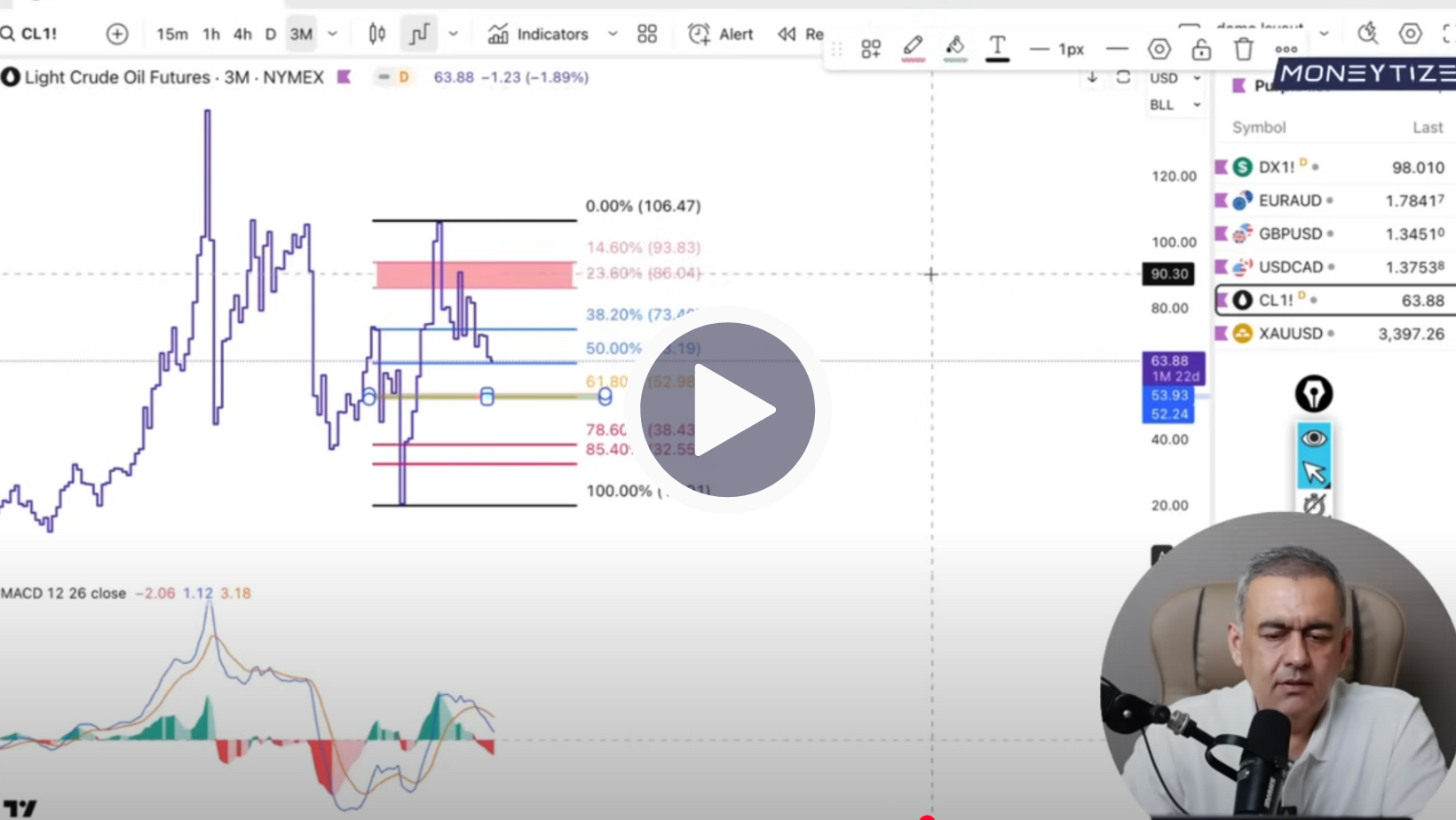This screenshot has height=820, width=1456.
Task: Switch to candlestick chart style
Action: coord(377,34)
